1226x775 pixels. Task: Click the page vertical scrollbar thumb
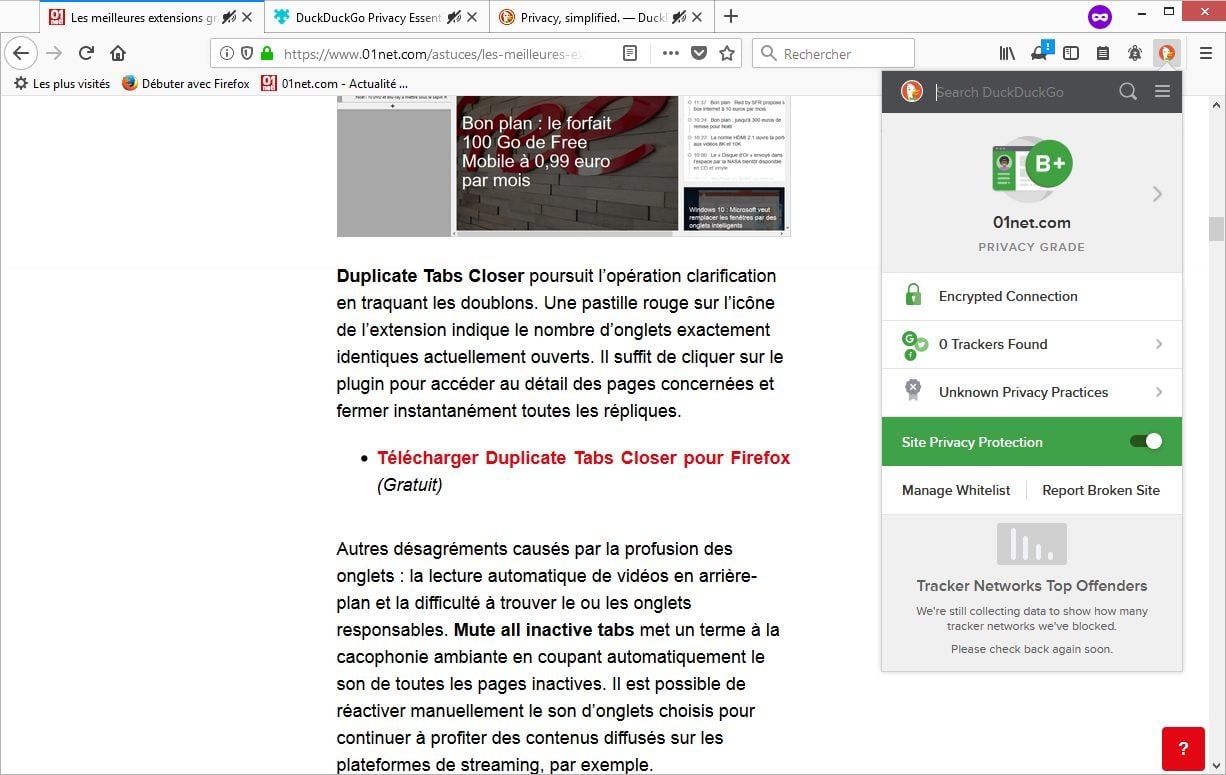pyautogui.click(x=1216, y=228)
